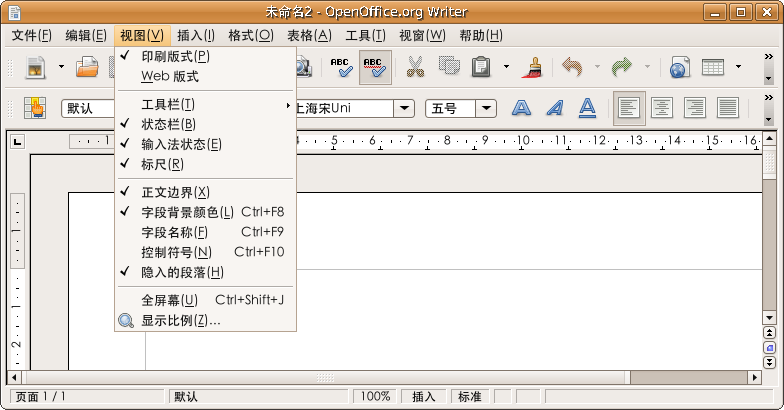The width and height of the screenshot is (784, 410).
Task: Undo the last action
Action: point(572,66)
